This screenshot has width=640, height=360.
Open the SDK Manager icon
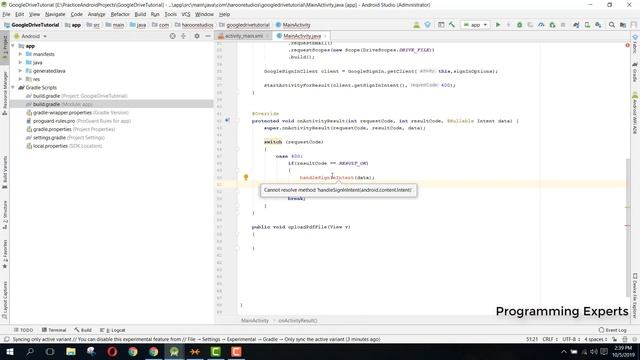click(x=598, y=25)
